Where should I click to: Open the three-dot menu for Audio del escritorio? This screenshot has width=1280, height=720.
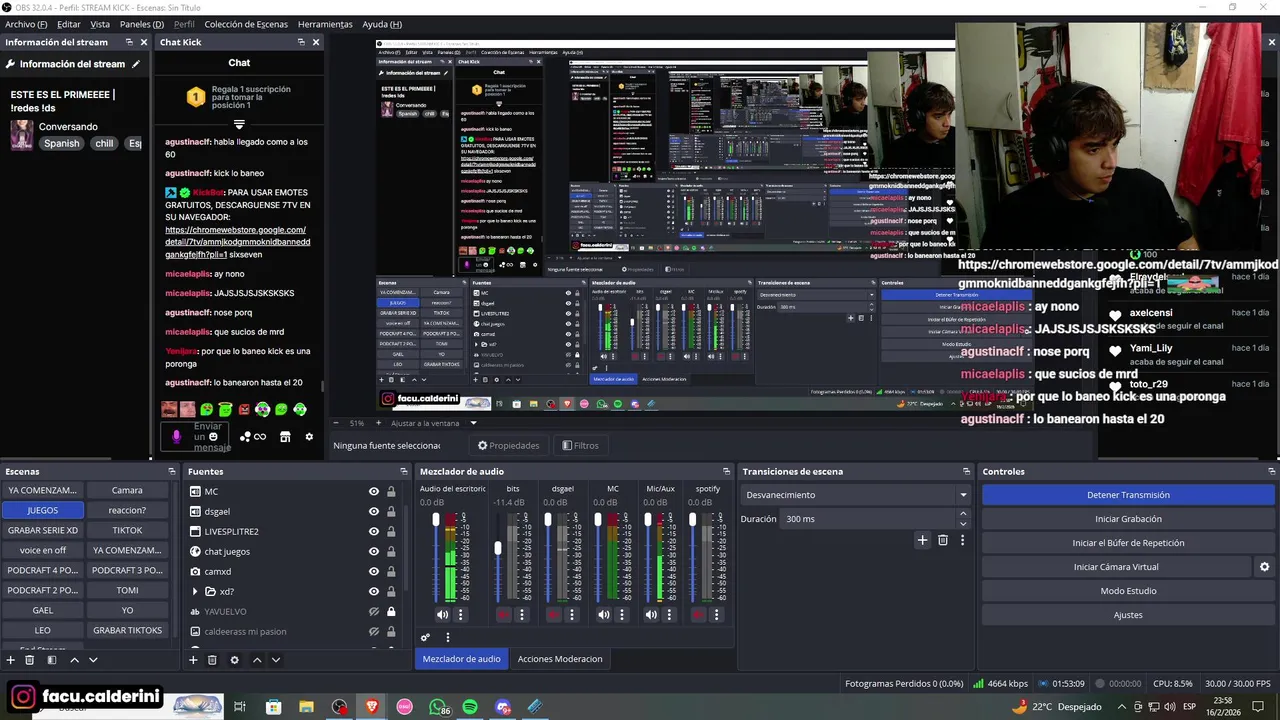(x=461, y=615)
